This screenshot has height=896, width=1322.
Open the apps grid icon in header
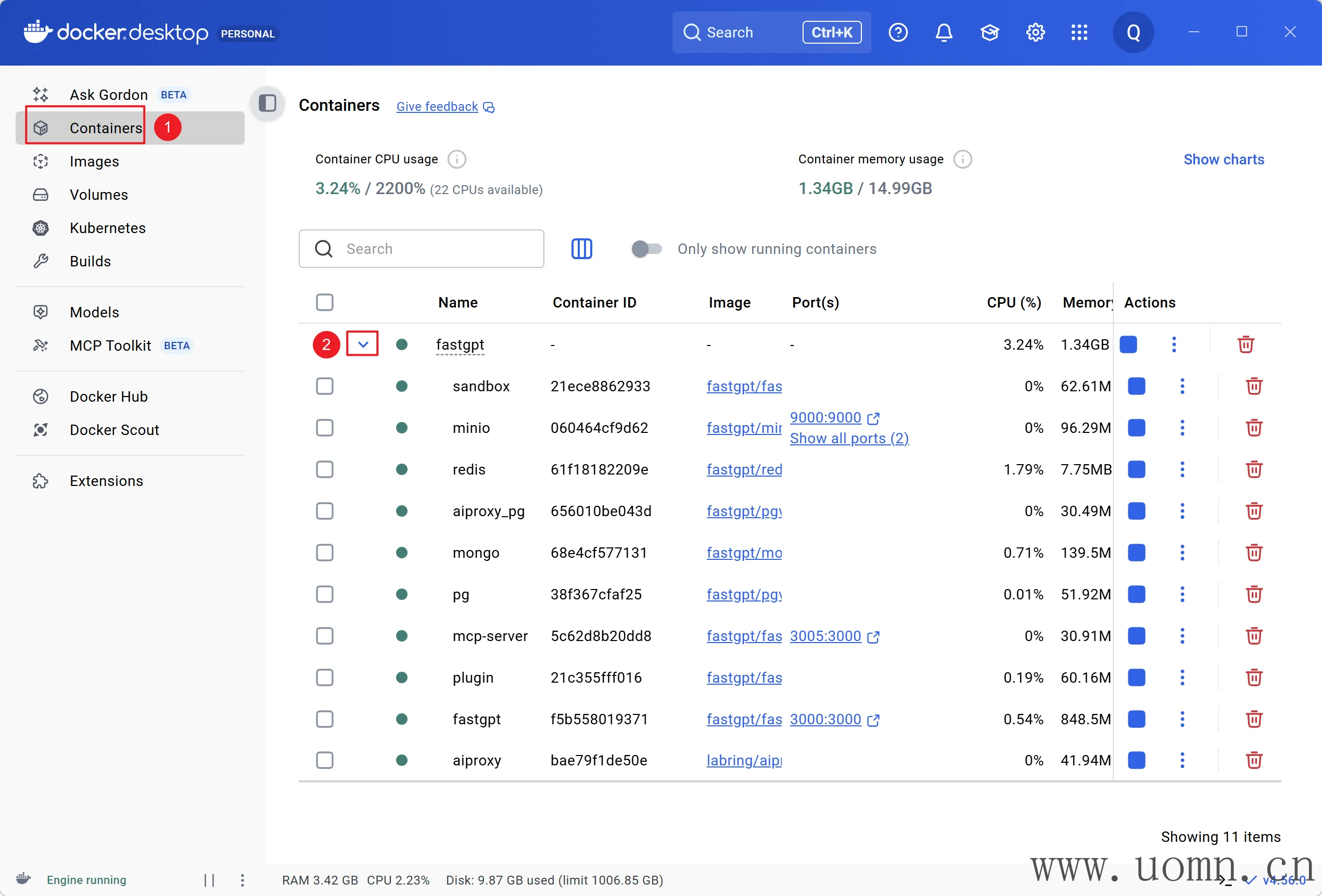(x=1079, y=32)
